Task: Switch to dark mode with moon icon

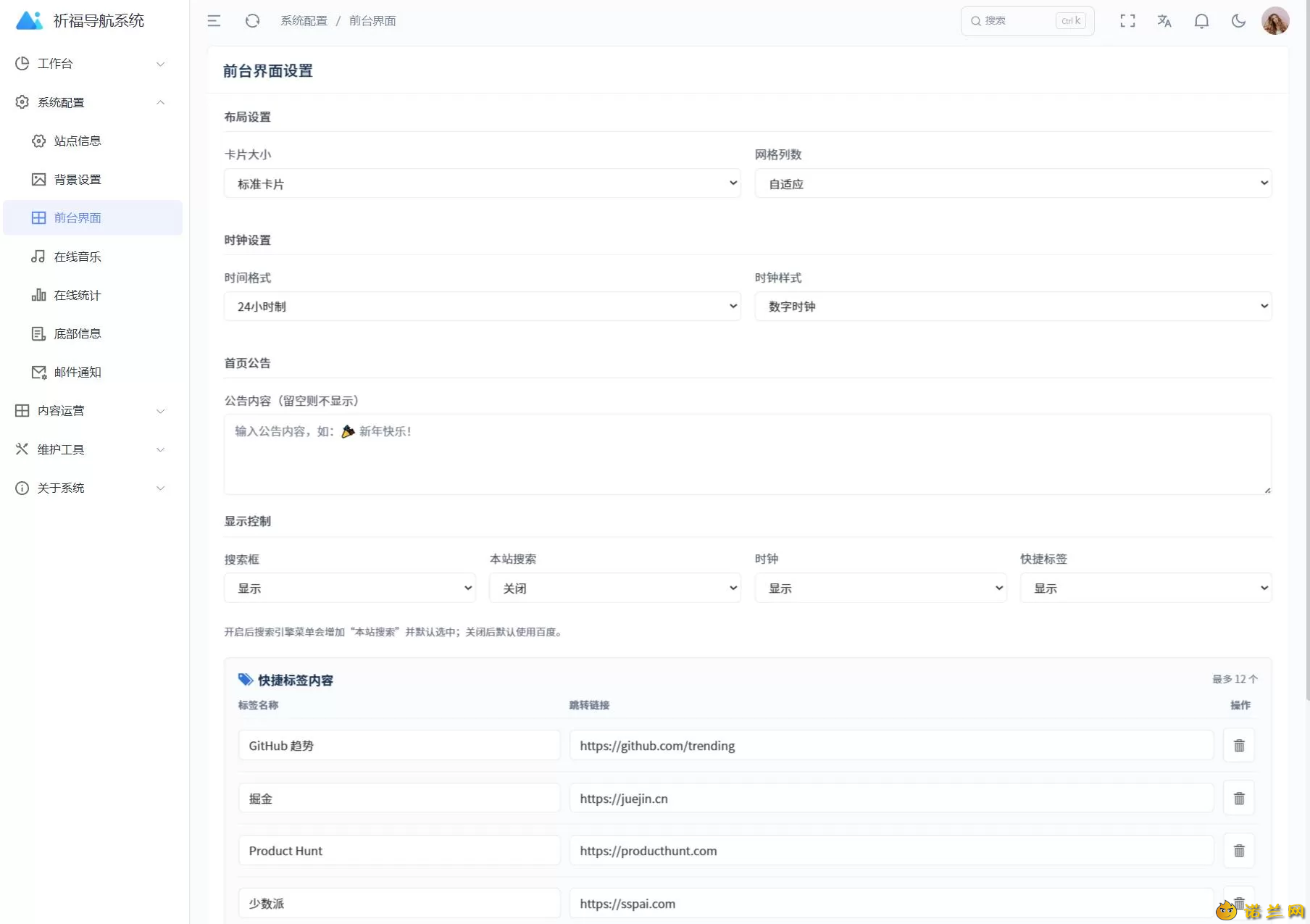Action: (x=1238, y=21)
